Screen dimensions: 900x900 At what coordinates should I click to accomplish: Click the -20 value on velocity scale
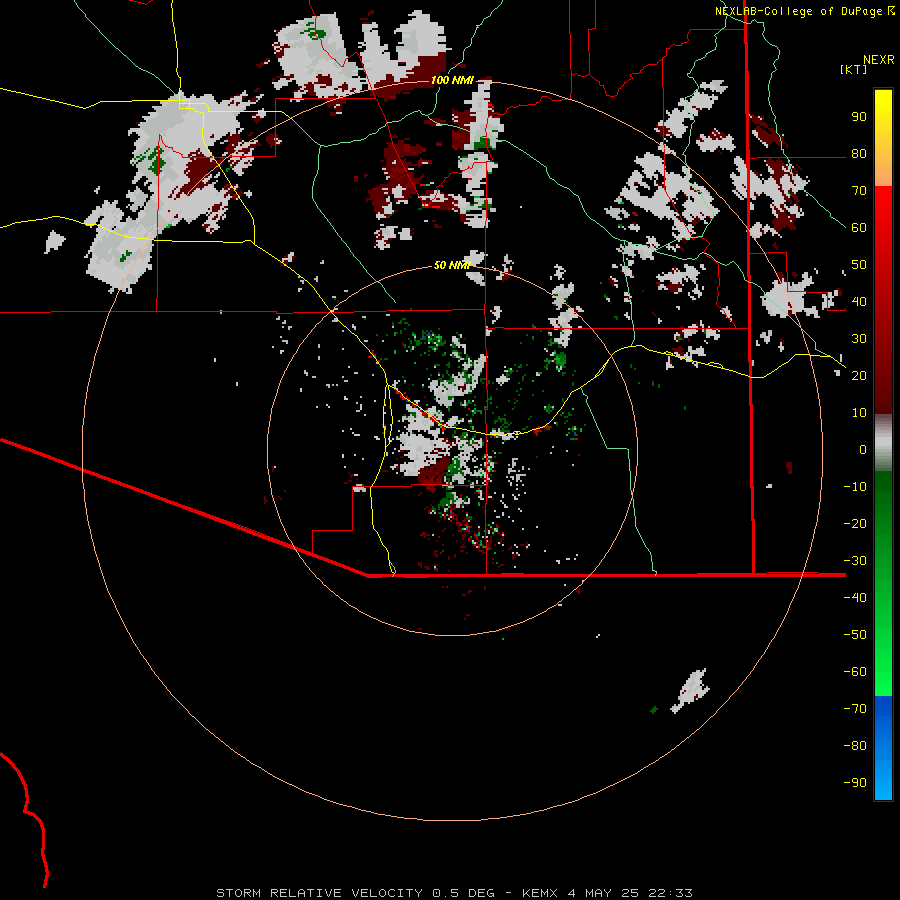point(855,524)
